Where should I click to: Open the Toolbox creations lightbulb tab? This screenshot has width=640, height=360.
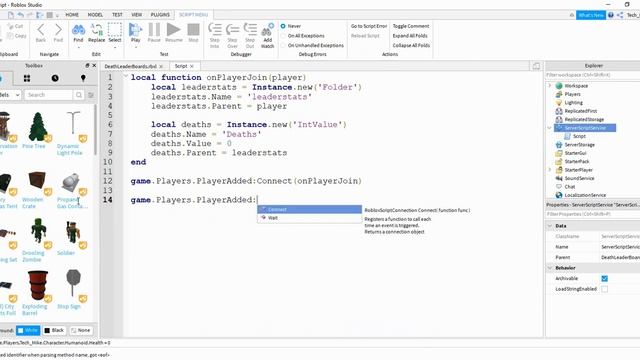pyautogui.click(x=83, y=78)
